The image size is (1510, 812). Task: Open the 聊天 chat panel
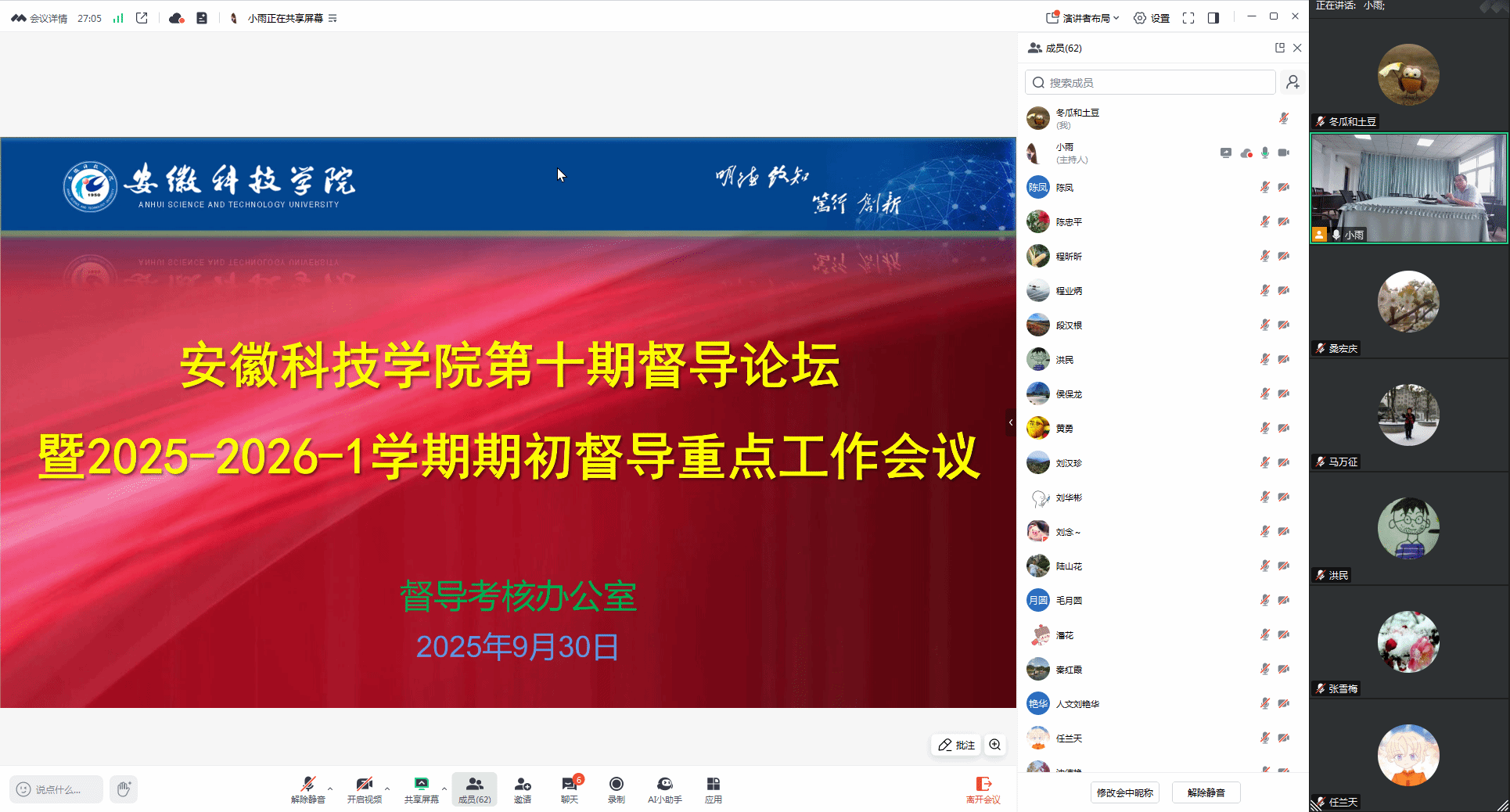point(570,789)
